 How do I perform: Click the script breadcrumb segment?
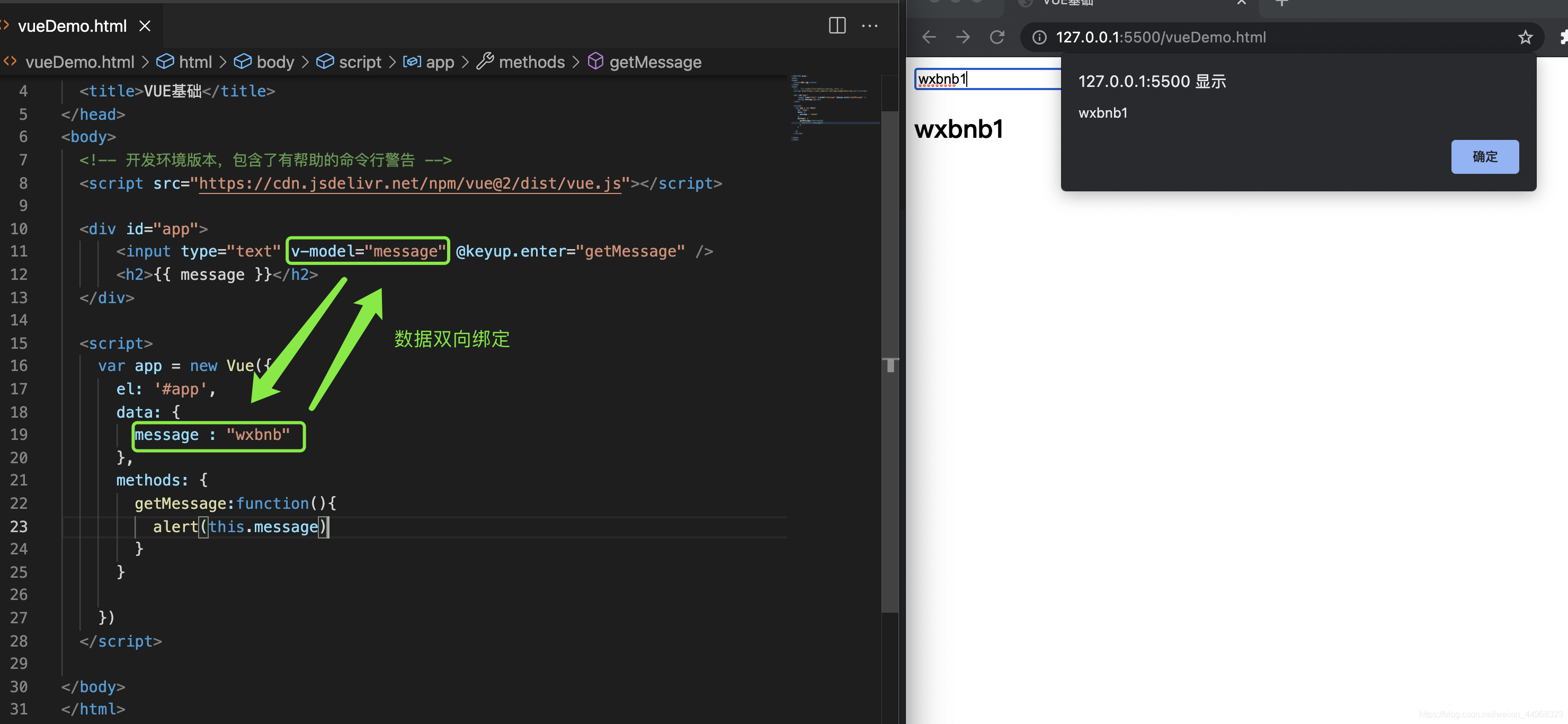(x=360, y=62)
